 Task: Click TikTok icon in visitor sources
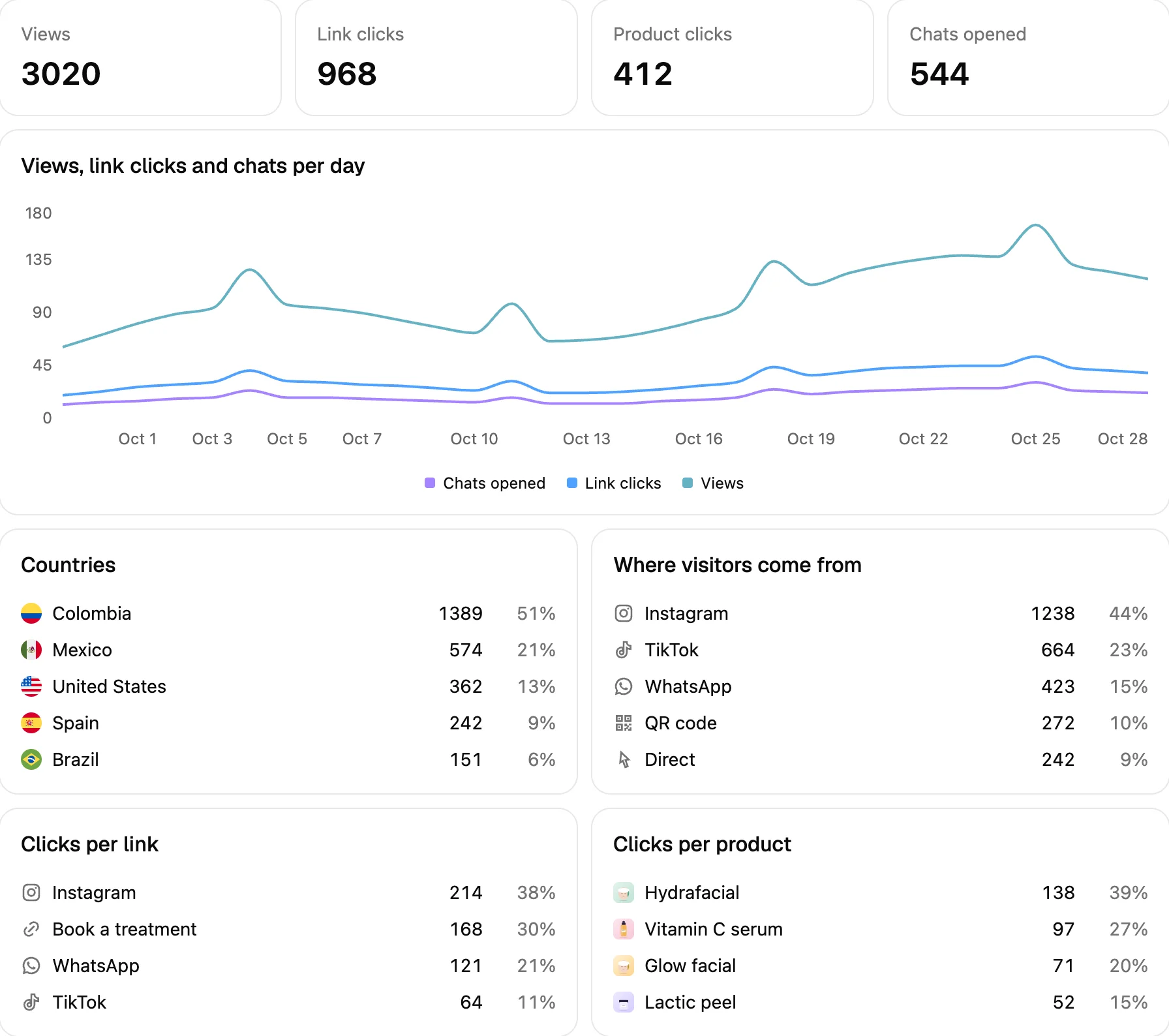tap(624, 650)
